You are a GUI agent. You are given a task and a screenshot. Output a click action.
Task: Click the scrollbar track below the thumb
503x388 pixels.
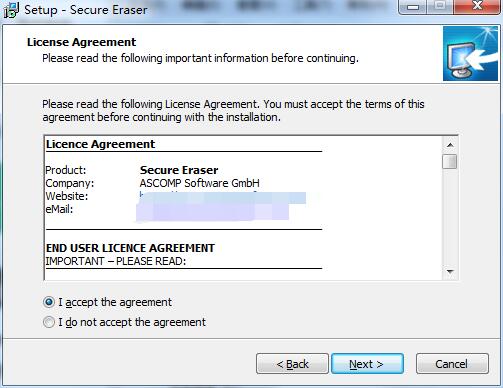450,217
